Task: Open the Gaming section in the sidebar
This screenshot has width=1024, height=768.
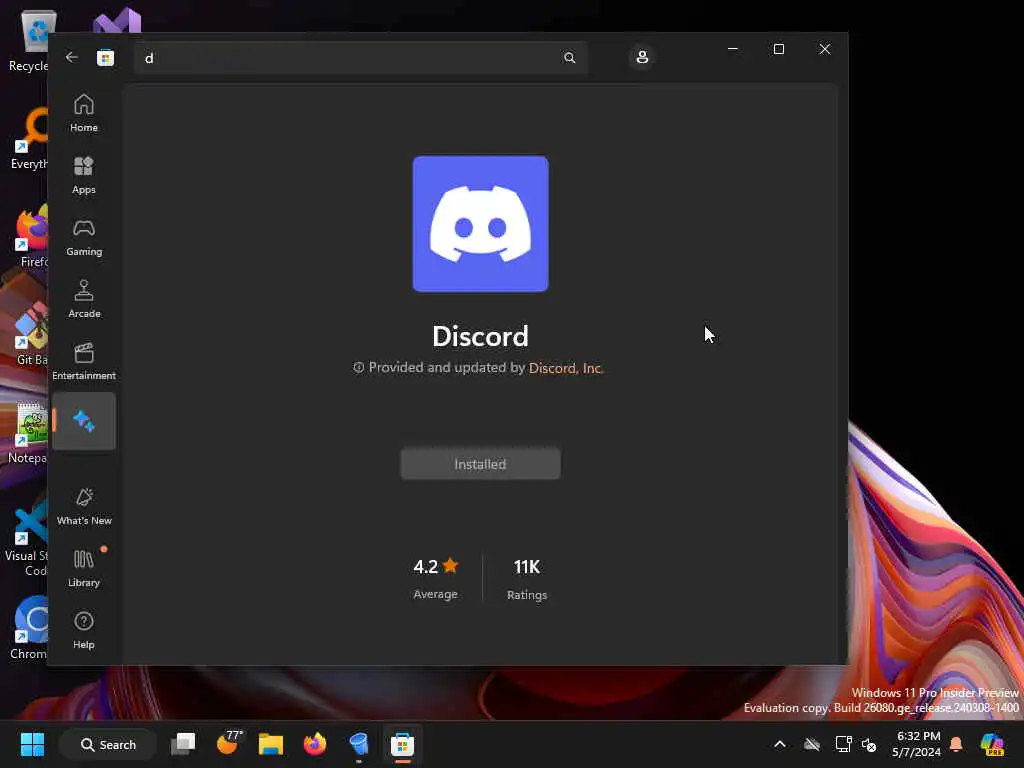Action: point(84,237)
